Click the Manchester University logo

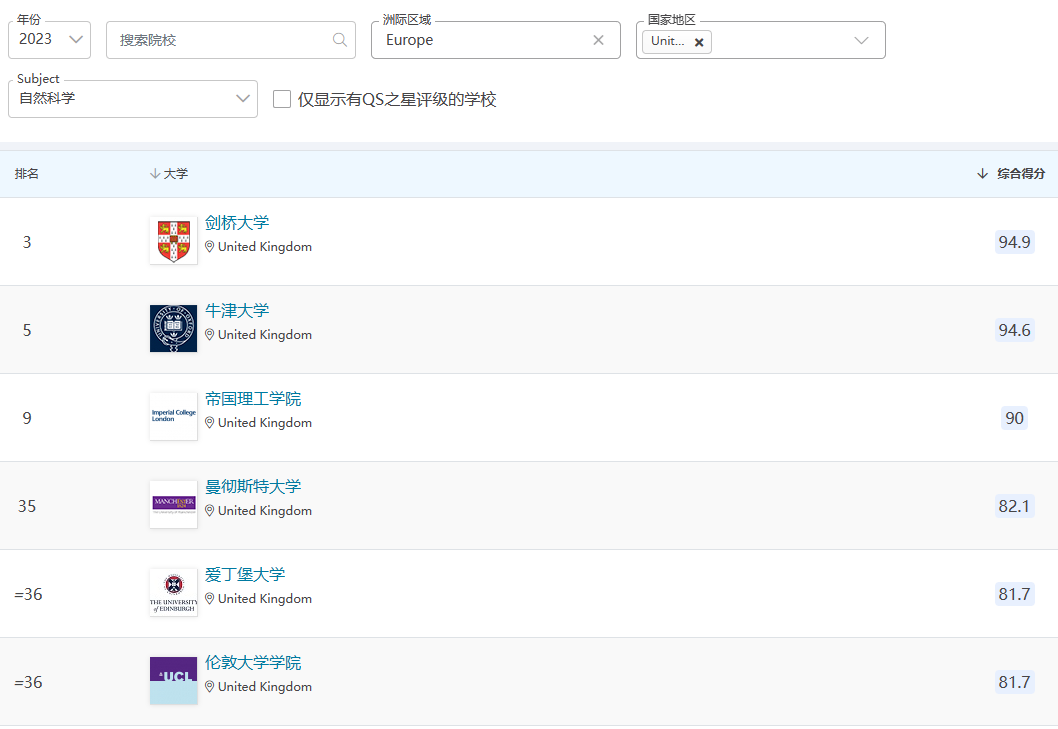coord(173,504)
